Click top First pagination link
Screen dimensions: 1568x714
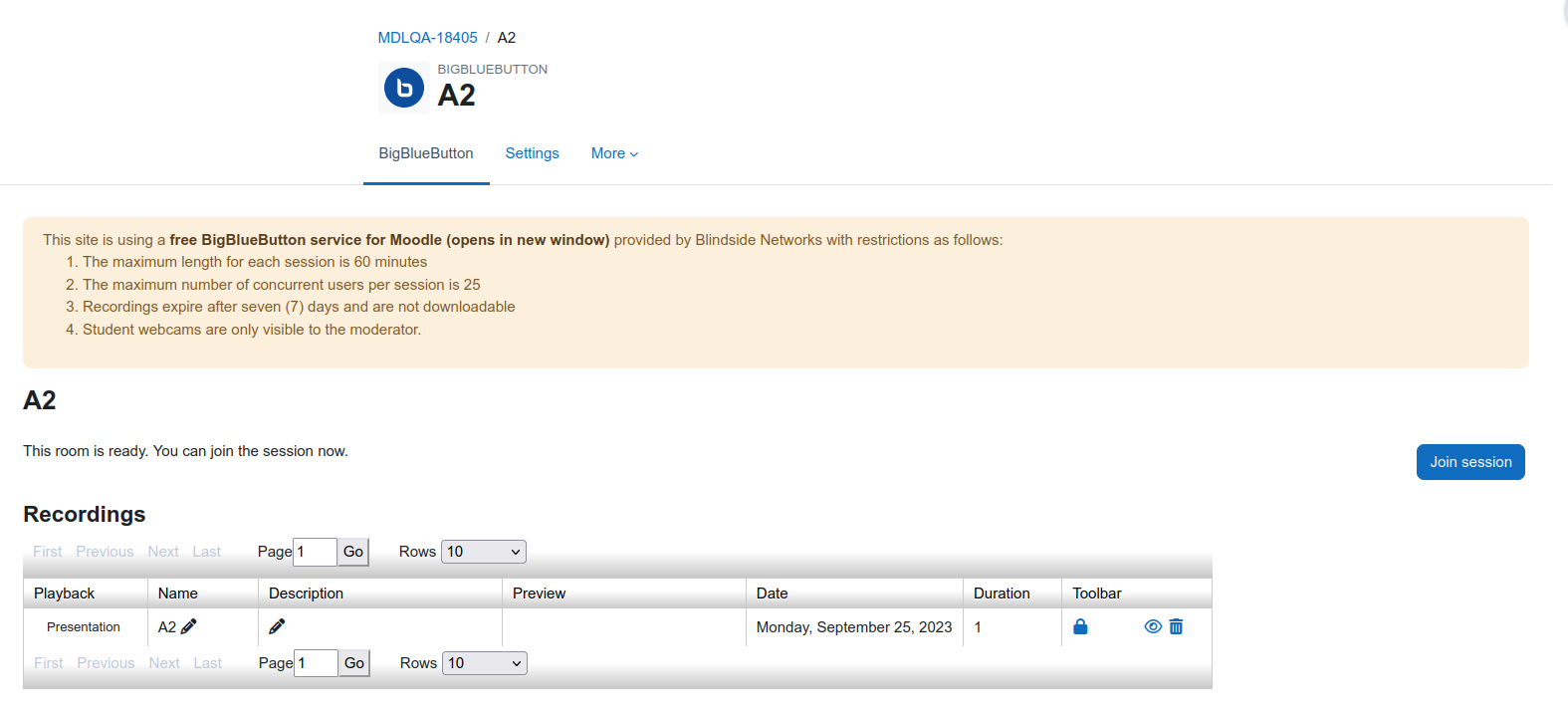47,552
